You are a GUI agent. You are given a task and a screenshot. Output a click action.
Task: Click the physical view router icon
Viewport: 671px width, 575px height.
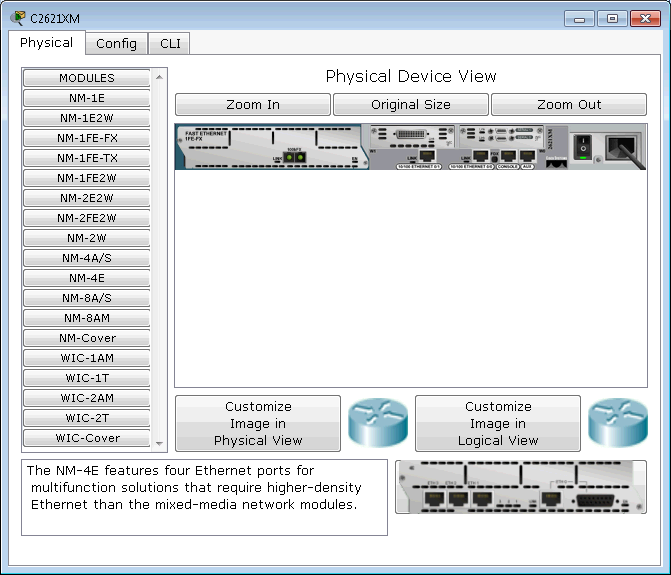(378, 423)
